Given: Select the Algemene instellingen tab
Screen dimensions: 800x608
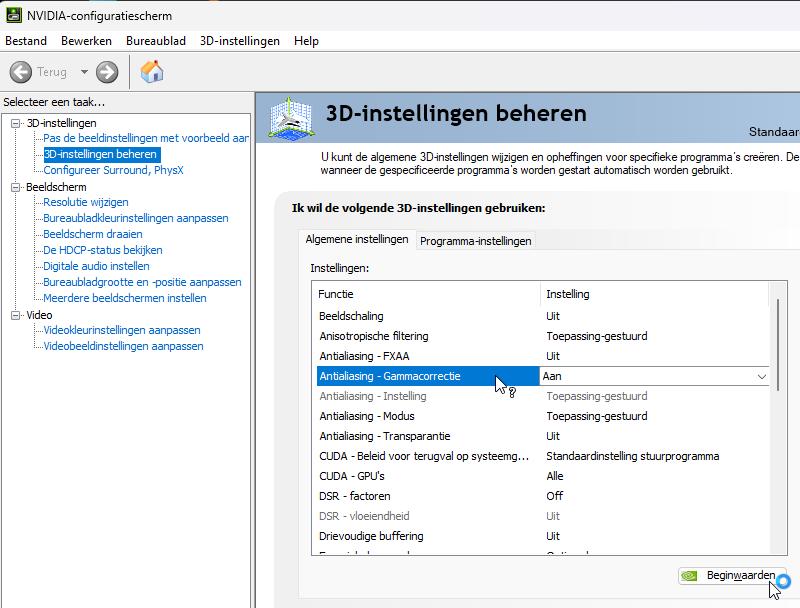Looking at the screenshot, I should (x=357, y=240).
